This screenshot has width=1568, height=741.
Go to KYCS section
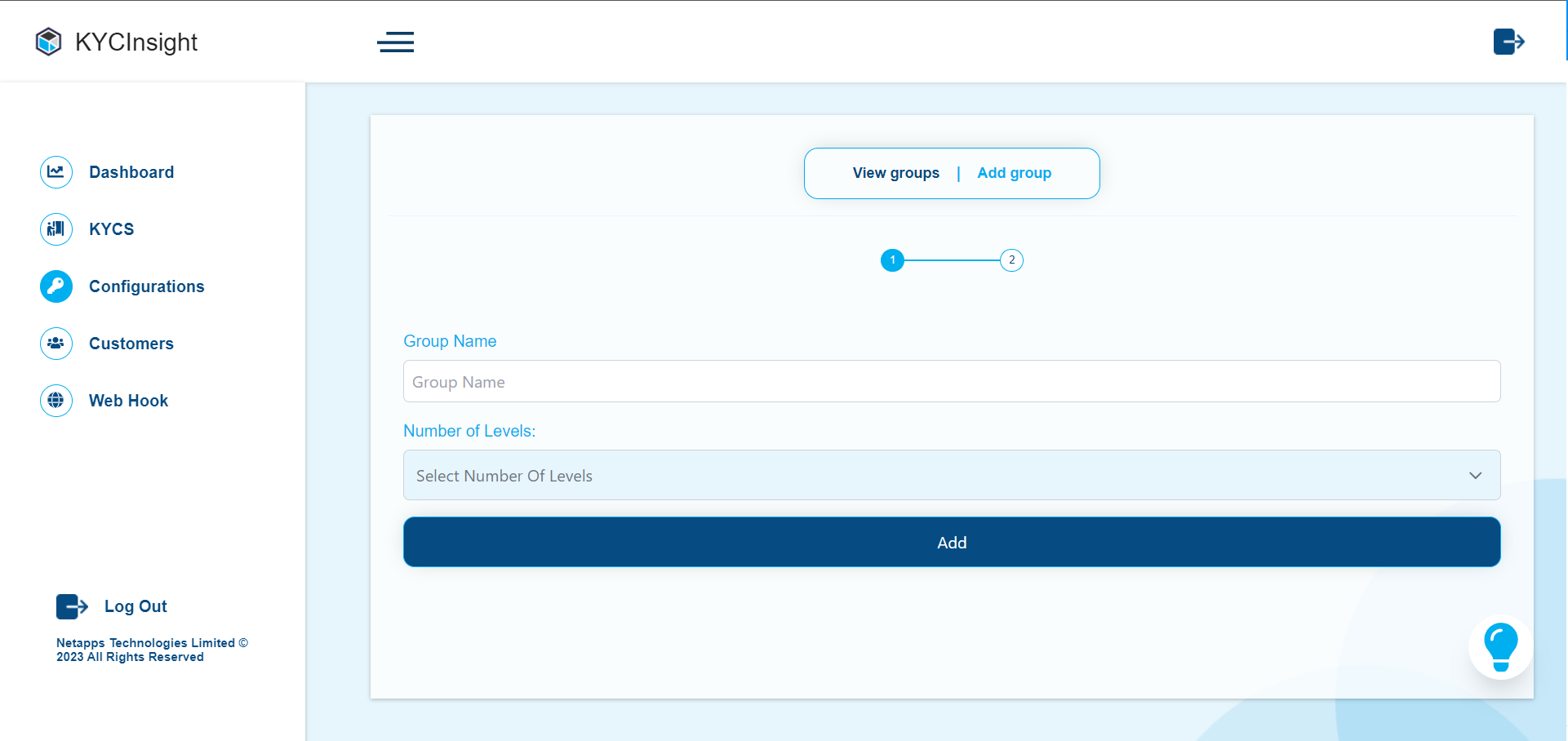pyautogui.click(x=112, y=229)
